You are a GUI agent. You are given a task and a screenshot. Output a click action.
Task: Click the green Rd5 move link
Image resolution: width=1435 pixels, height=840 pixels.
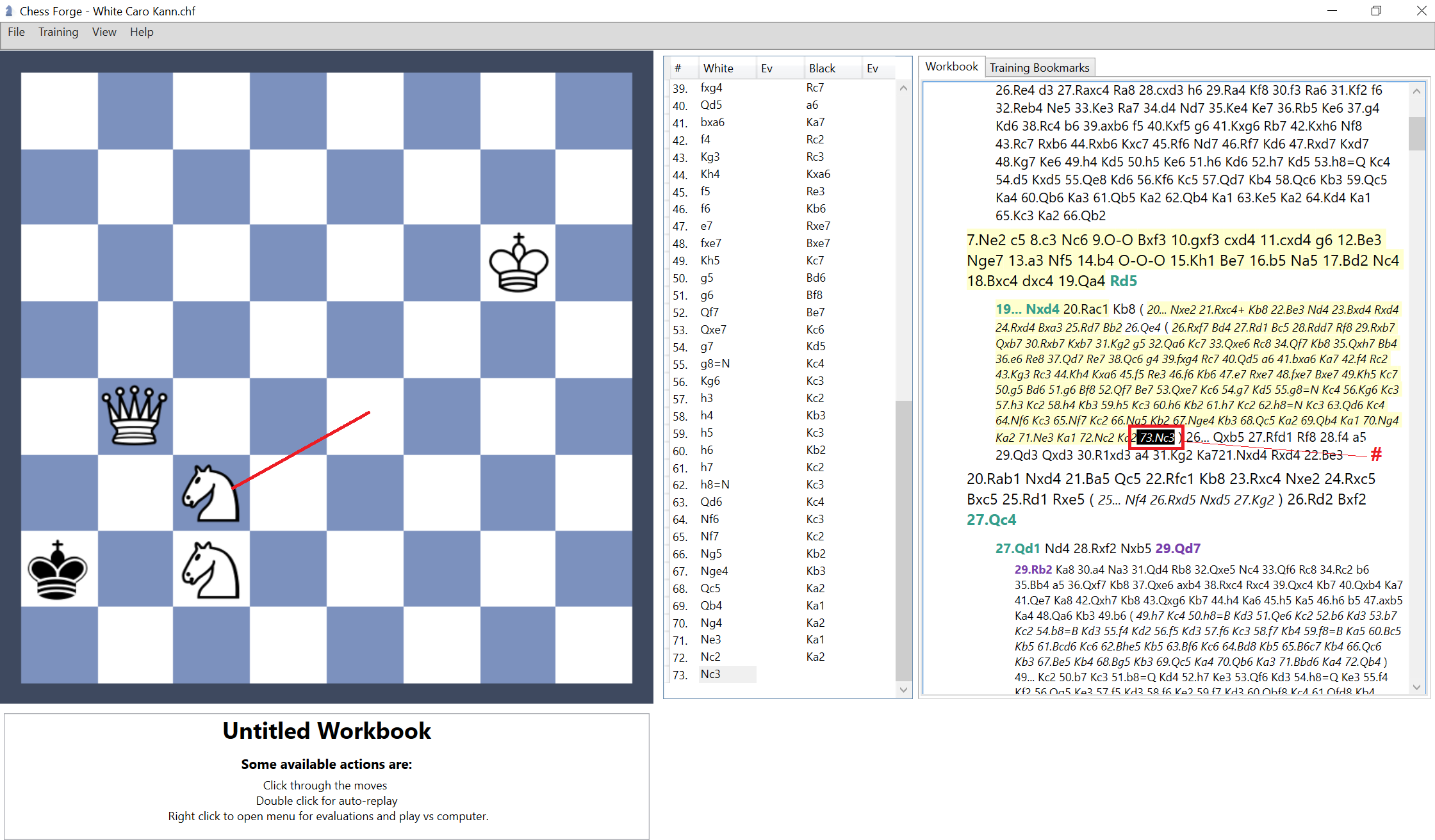1123,280
